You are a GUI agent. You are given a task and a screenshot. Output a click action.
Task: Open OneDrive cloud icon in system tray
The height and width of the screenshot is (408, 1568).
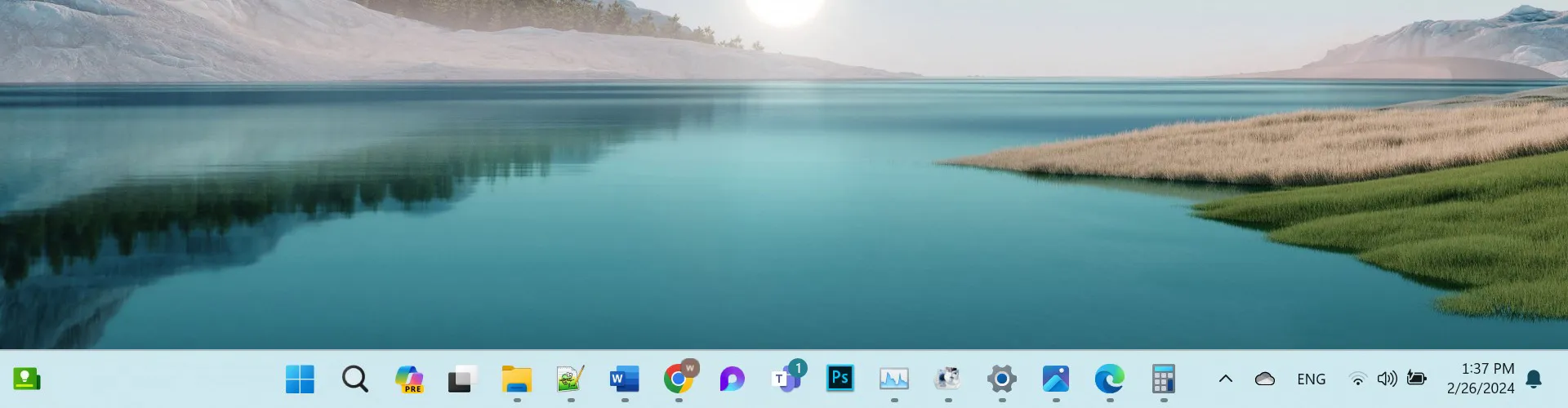1264,379
